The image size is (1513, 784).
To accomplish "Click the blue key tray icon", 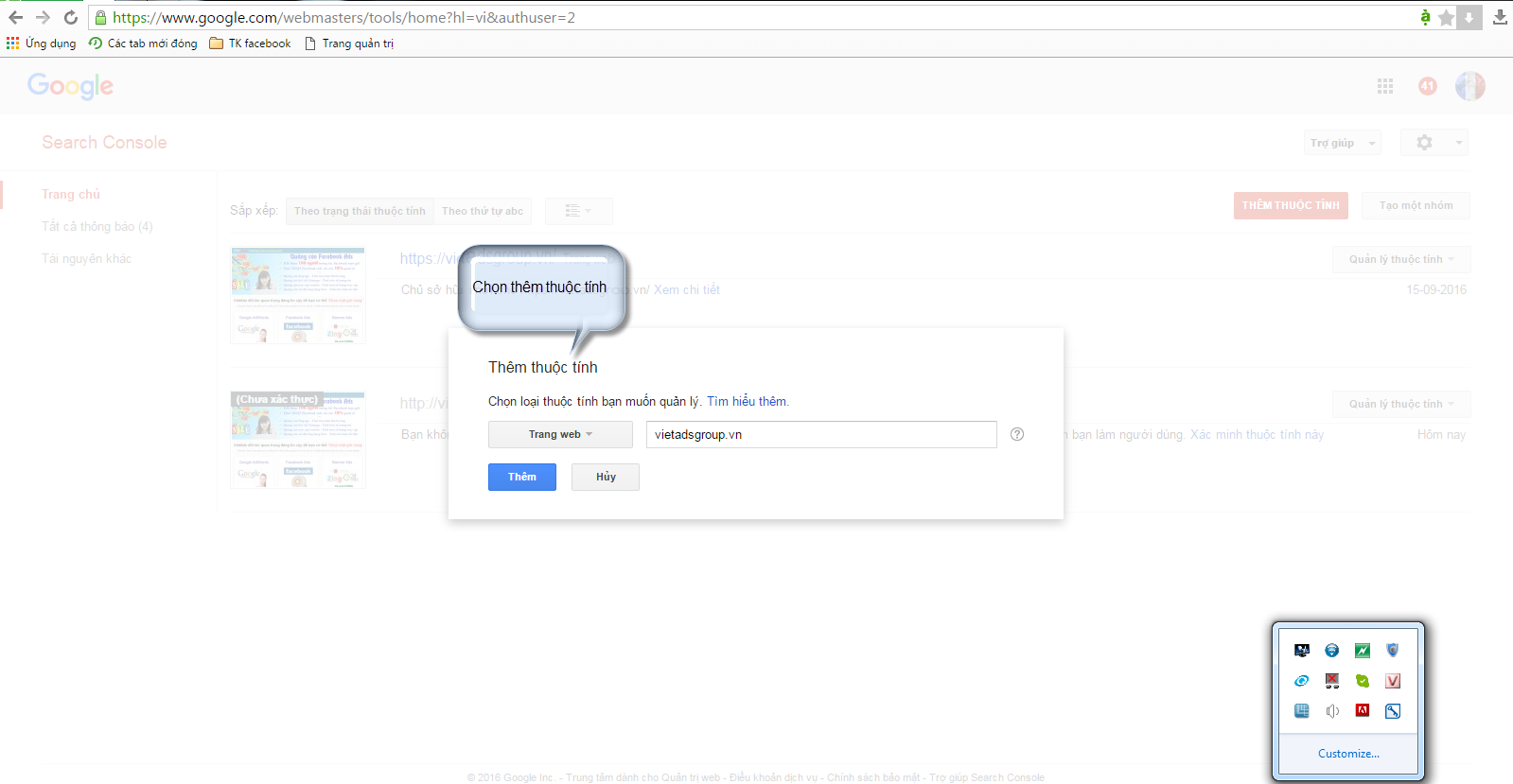I will [1393, 711].
